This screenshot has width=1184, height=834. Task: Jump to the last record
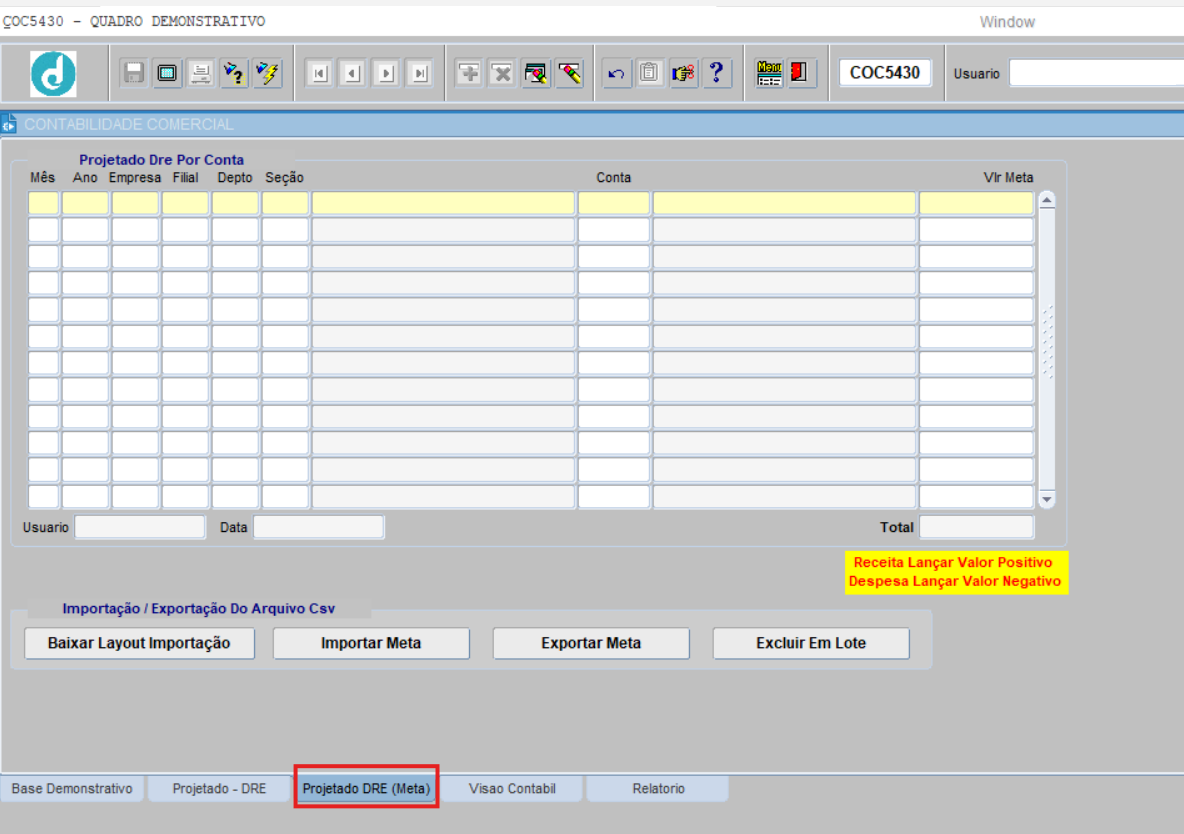pos(420,73)
